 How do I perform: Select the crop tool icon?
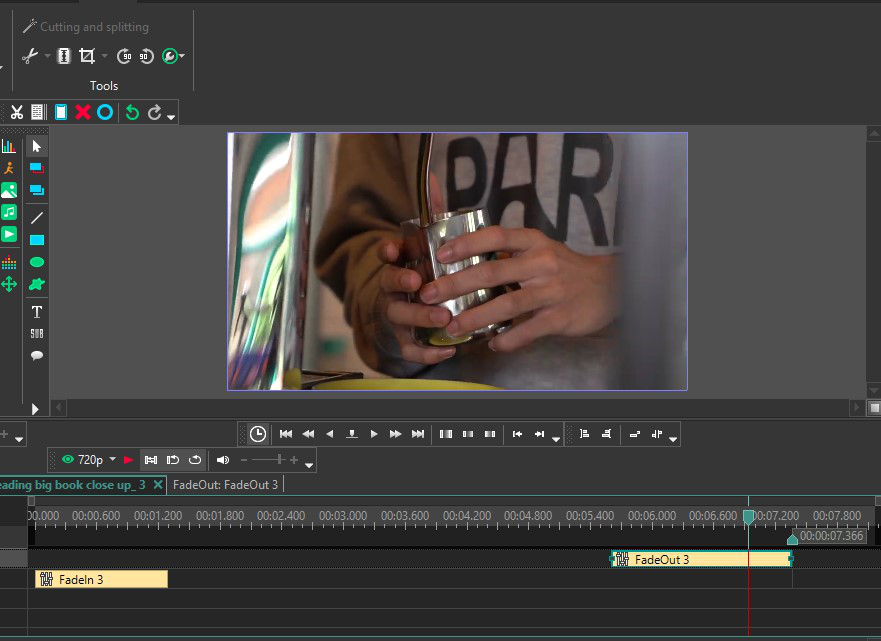pos(87,56)
